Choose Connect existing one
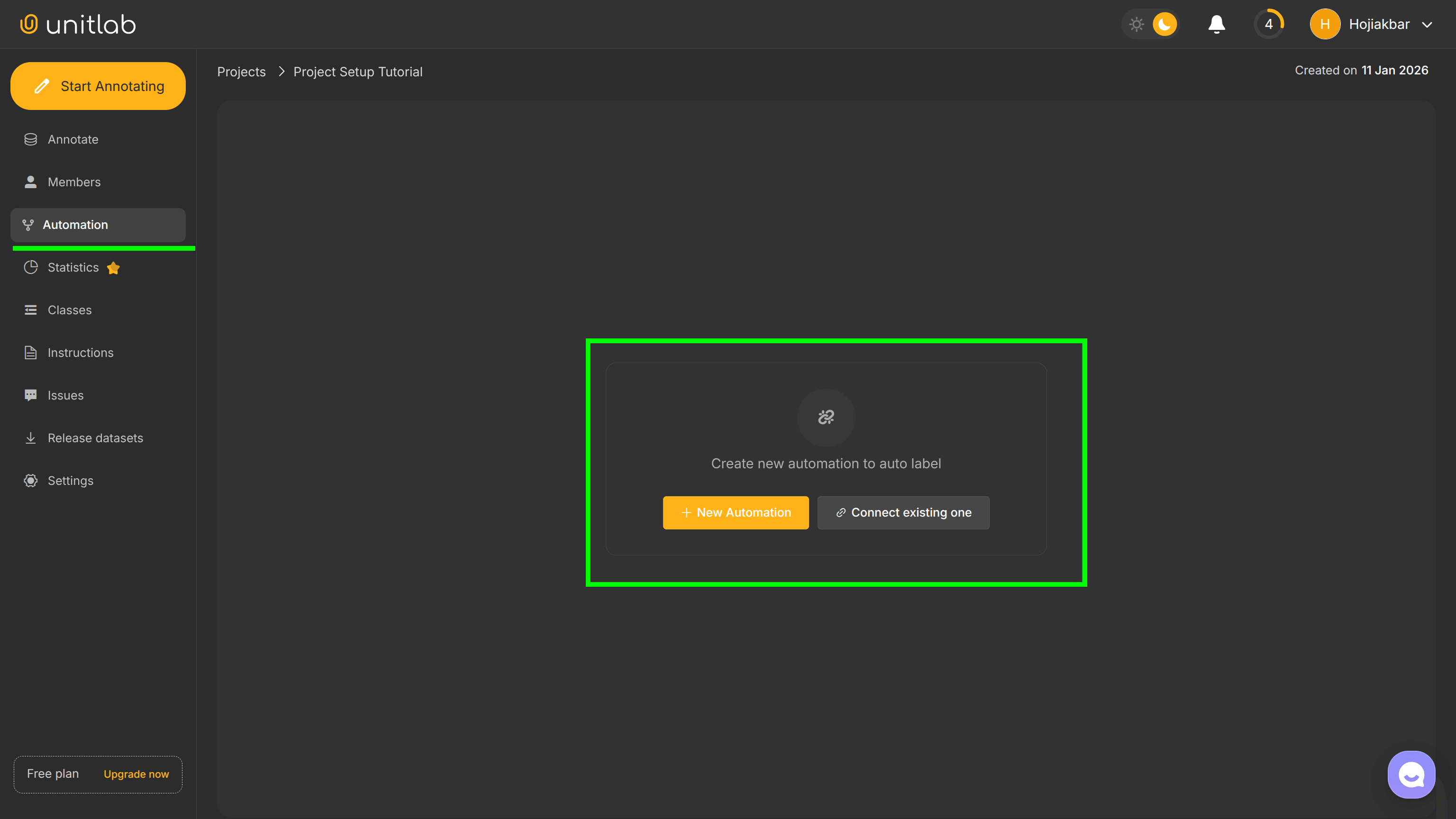Image resolution: width=1456 pixels, height=819 pixels. pyautogui.click(x=902, y=512)
